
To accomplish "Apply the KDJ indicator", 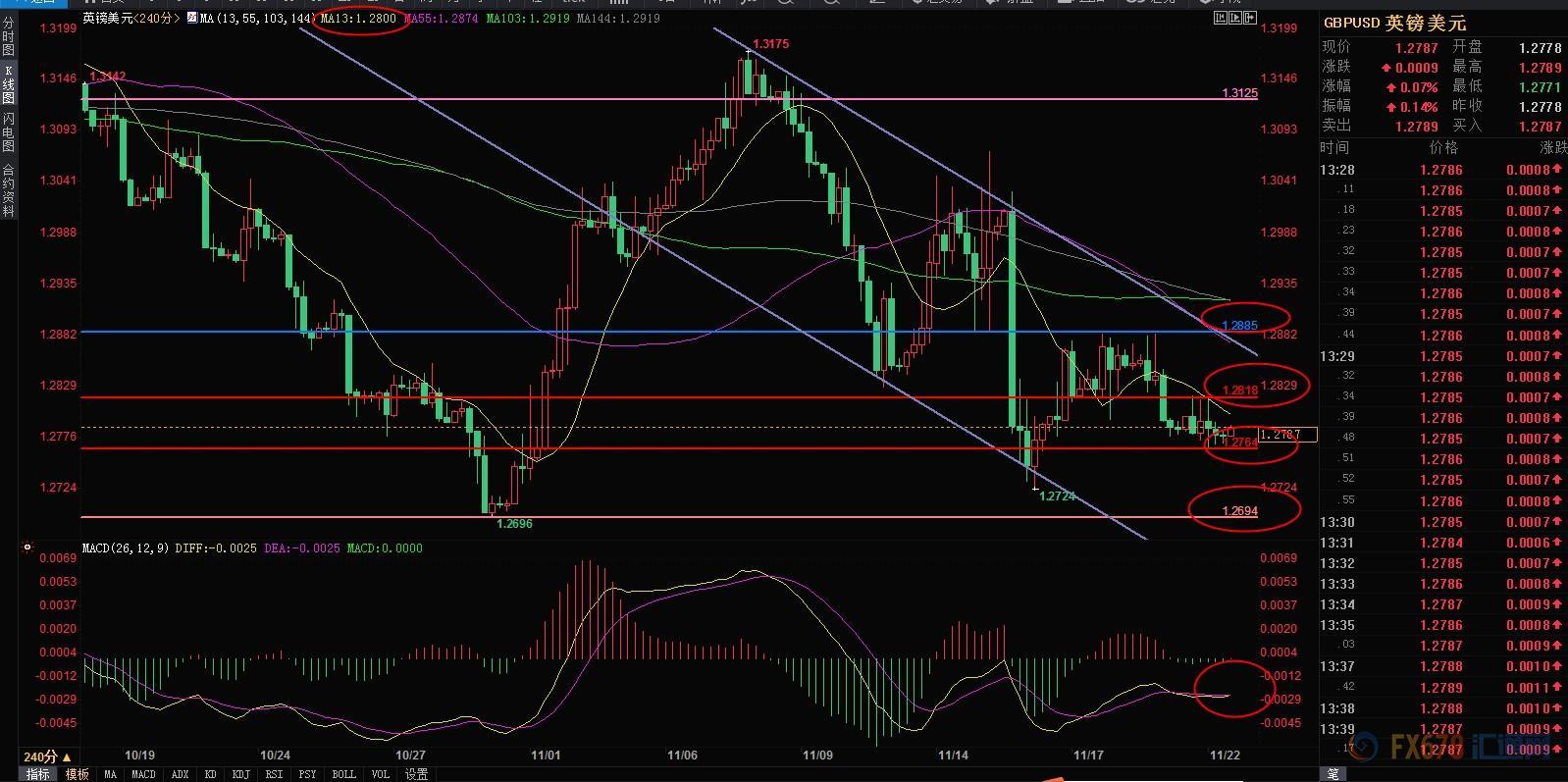I will [240, 774].
